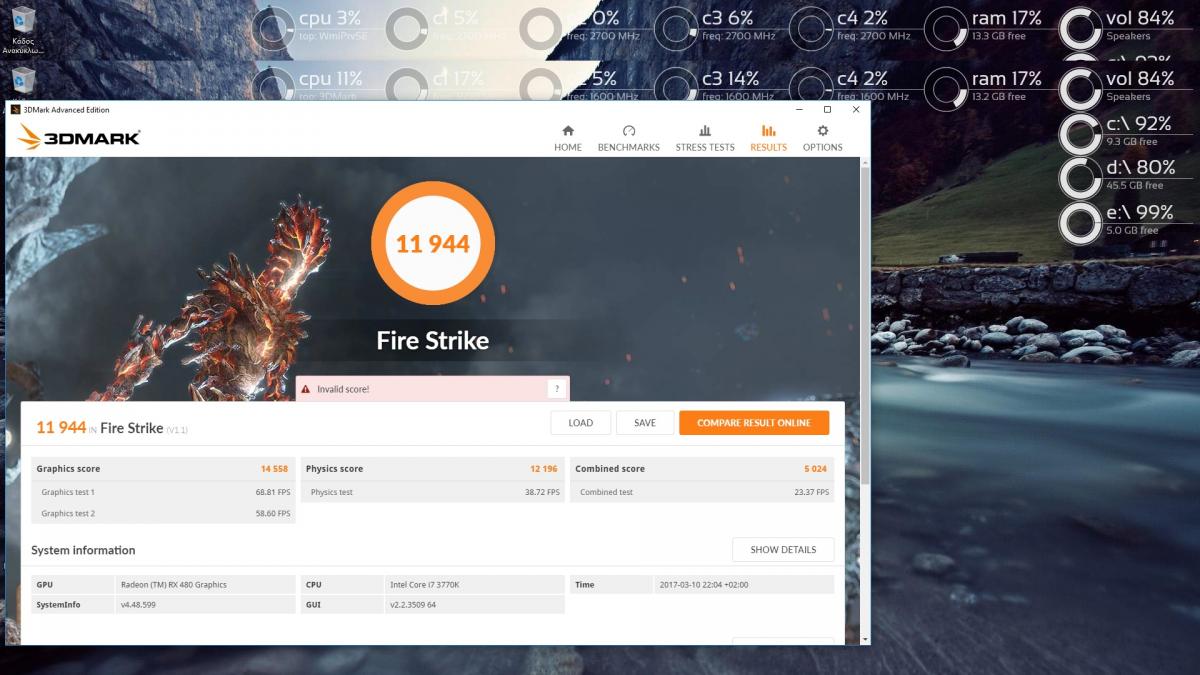Click the second Recycle Bin desktop icon
The image size is (1200, 675).
click(22, 81)
